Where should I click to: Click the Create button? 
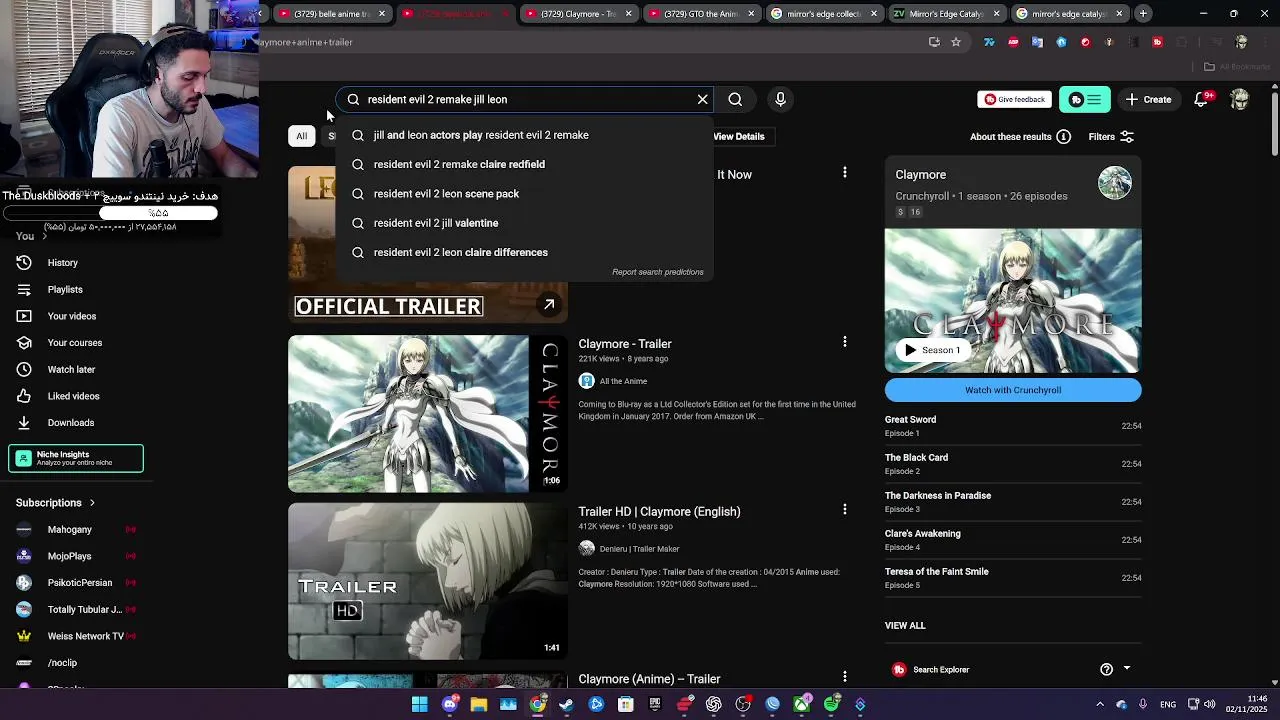pyautogui.click(x=1148, y=99)
